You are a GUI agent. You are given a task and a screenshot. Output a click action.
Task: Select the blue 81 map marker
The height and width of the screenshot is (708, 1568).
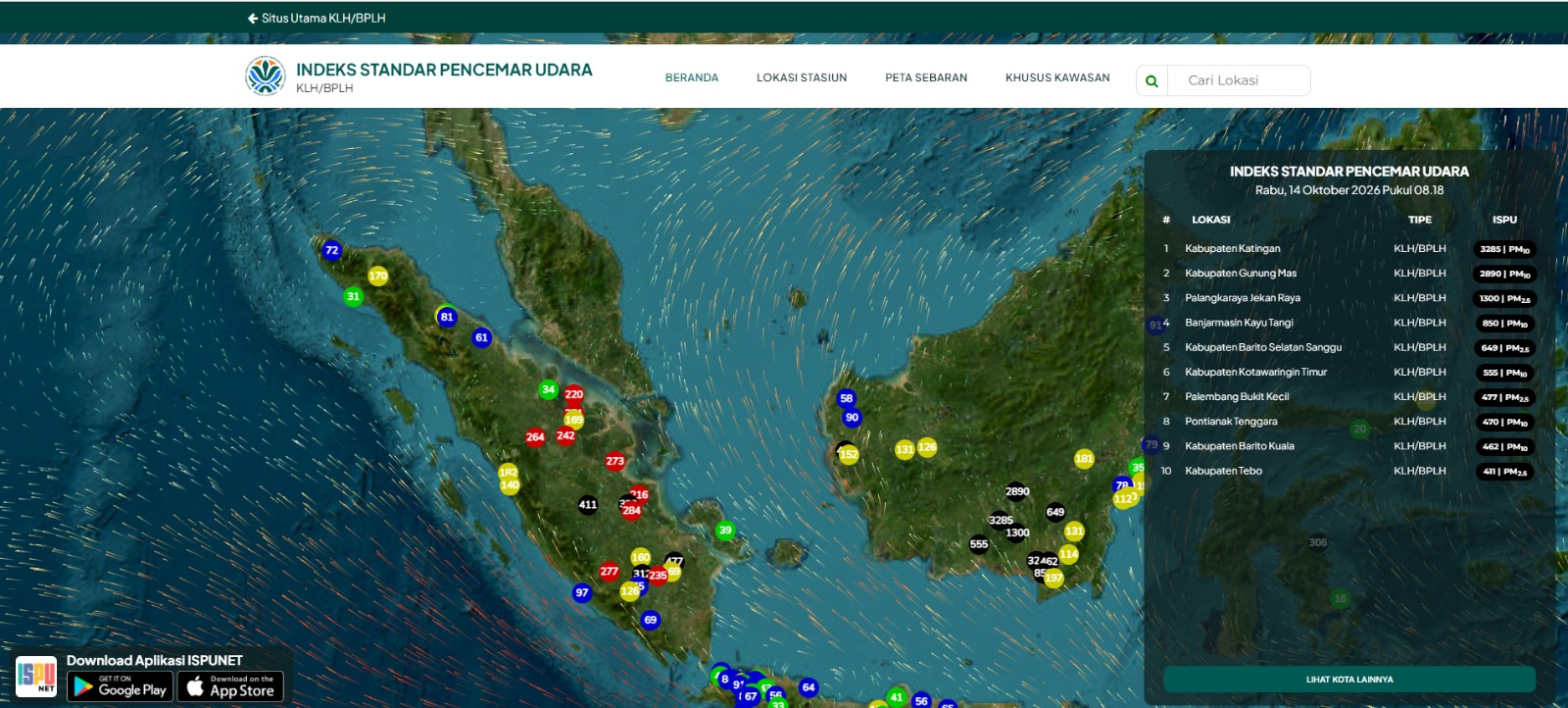click(x=447, y=317)
